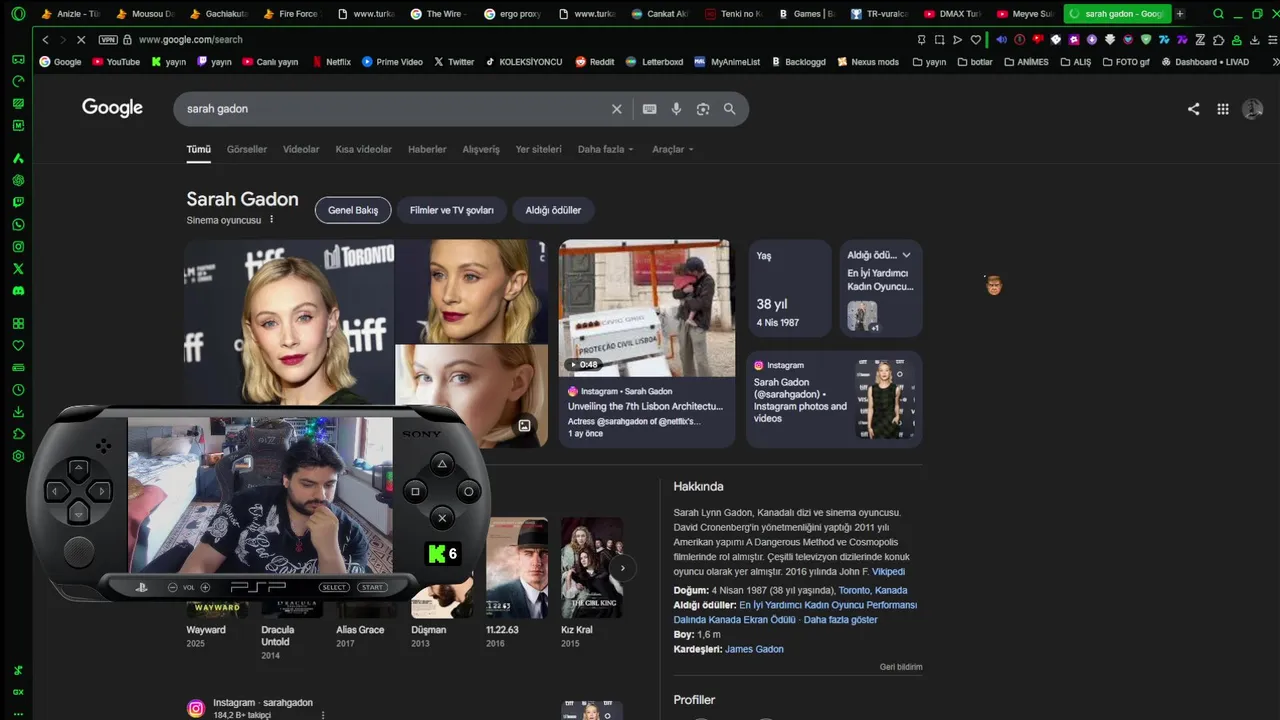Switch to the DMAX Tur tab
This screenshot has width=1280, height=720.
click(952, 14)
